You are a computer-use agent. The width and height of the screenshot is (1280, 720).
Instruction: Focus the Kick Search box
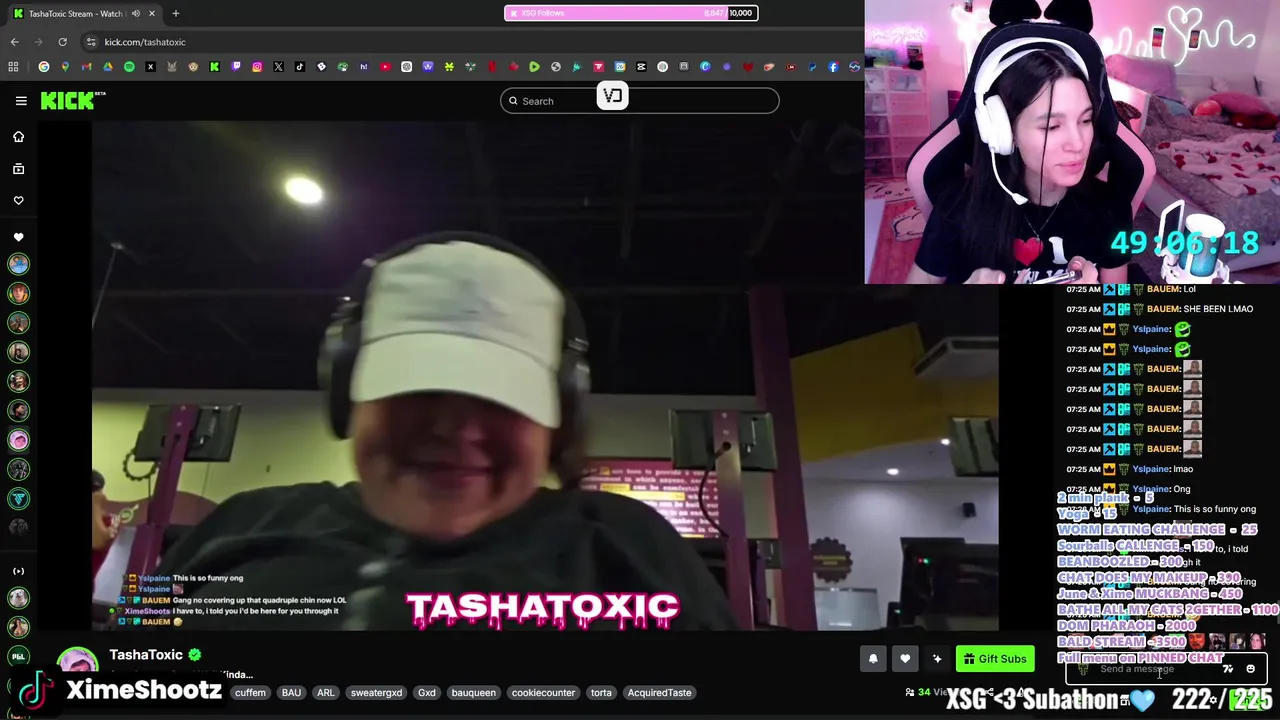640,101
